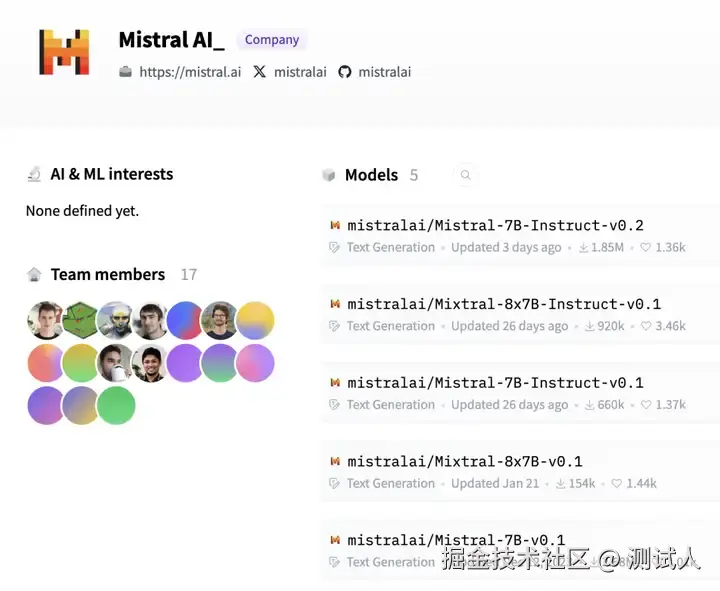Click the models search magnifier button
720x591 pixels.
pyautogui.click(x=466, y=175)
